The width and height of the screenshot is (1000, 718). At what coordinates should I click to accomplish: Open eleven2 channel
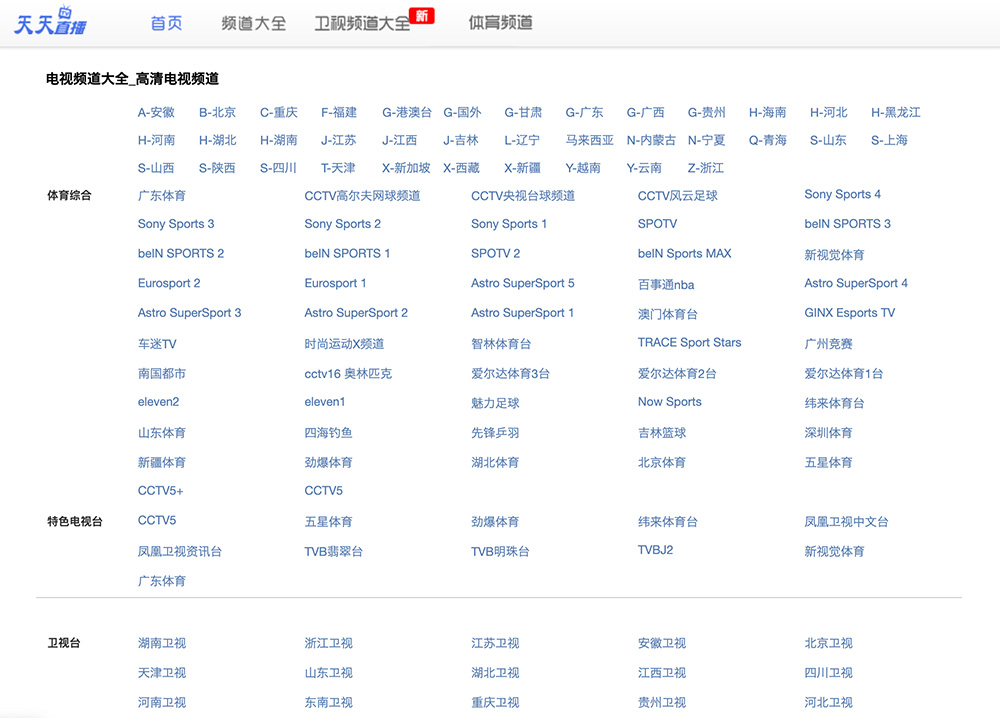(158, 402)
